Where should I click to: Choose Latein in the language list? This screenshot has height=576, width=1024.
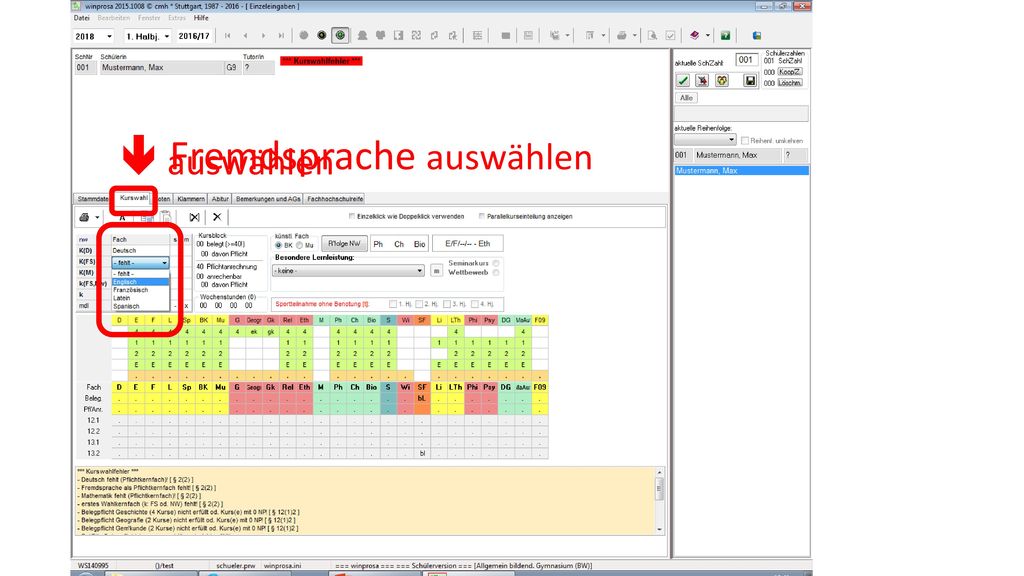(x=140, y=298)
